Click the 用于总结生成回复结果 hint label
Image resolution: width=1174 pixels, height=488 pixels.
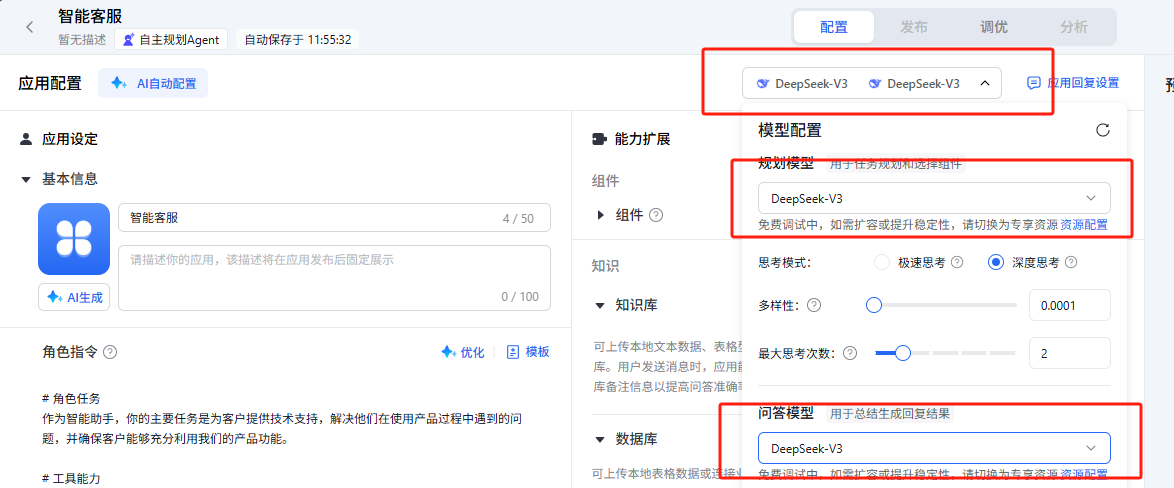click(x=889, y=413)
